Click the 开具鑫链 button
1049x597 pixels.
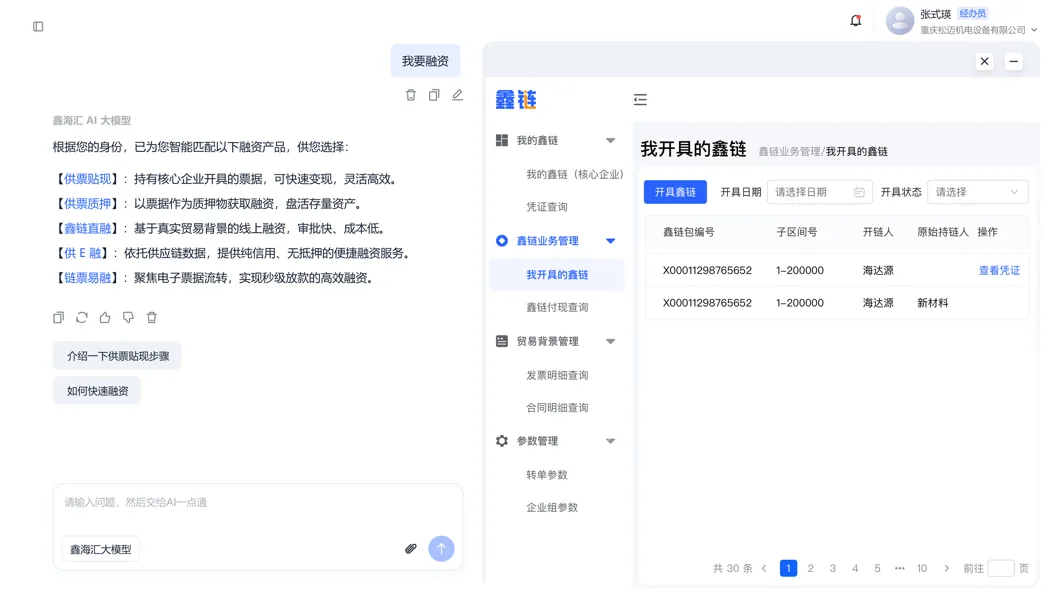tap(675, 192)
